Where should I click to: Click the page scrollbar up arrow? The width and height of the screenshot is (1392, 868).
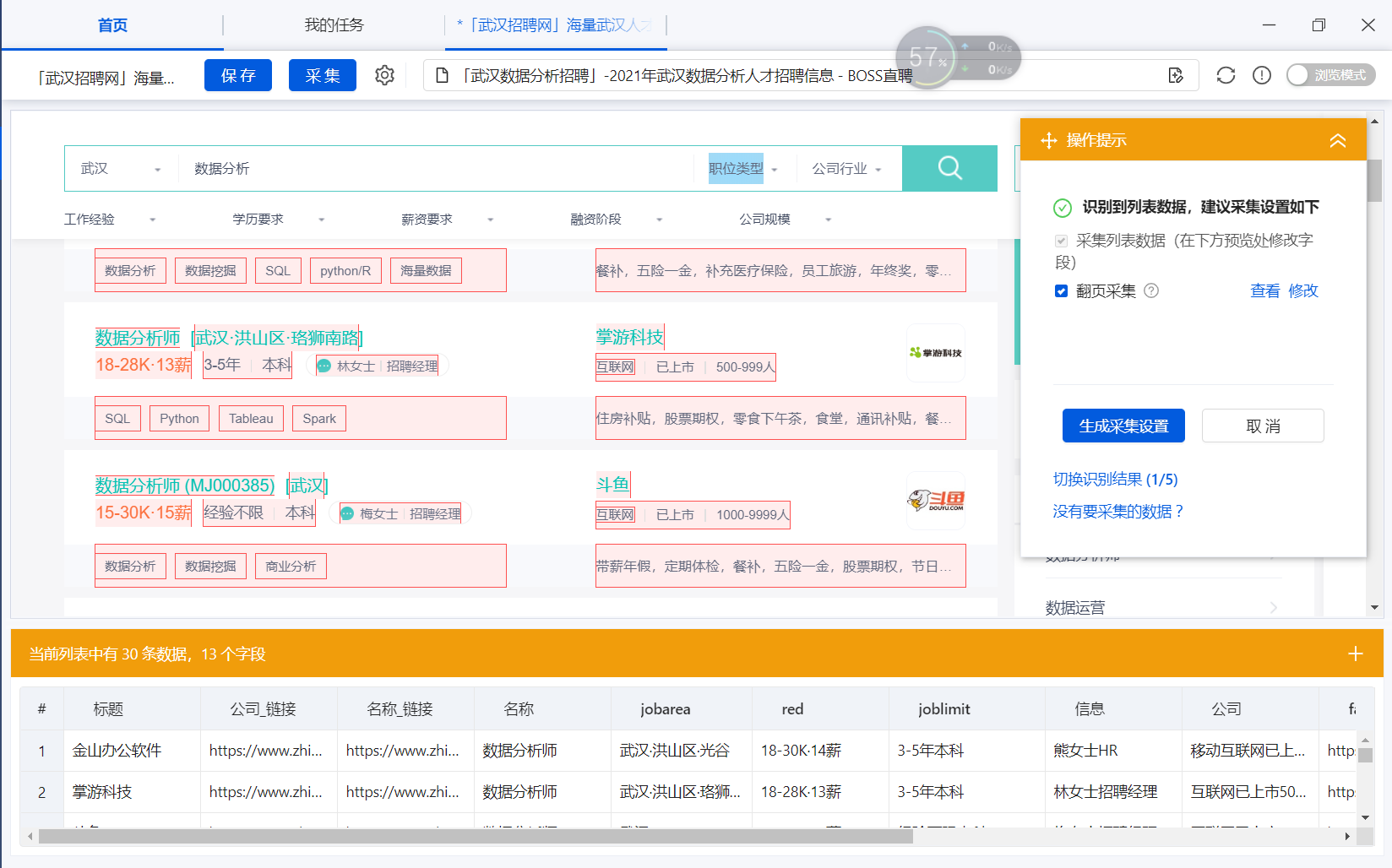[x=1374, y=122]
